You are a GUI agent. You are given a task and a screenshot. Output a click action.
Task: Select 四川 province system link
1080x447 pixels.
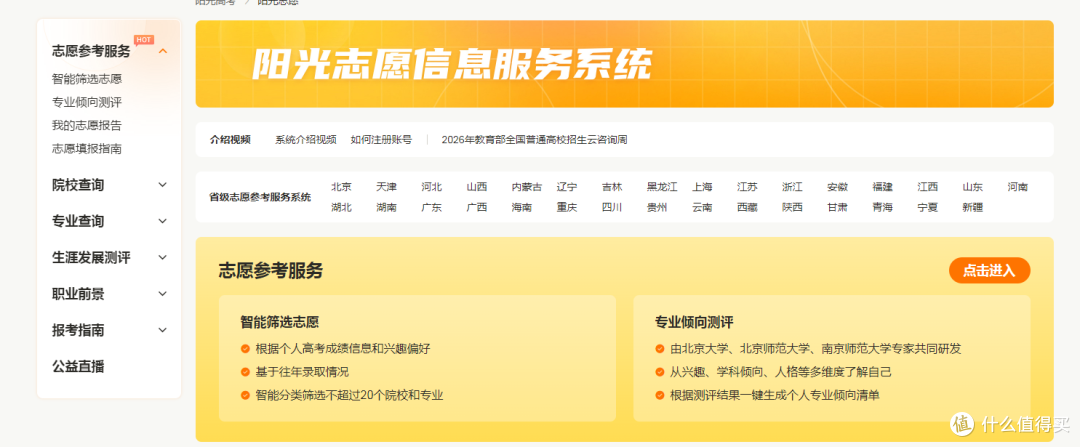coord(612,207)
